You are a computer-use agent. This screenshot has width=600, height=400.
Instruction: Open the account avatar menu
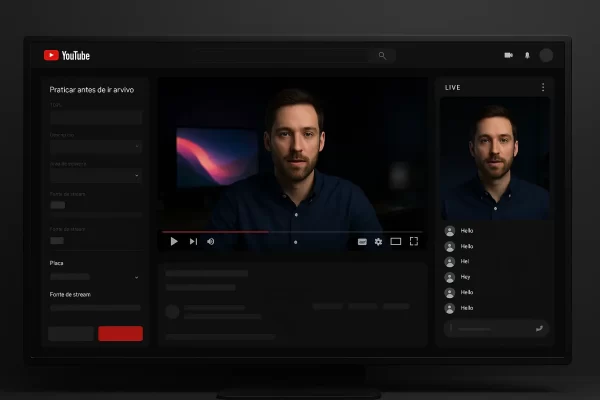pyautogui.click(x=546, y=56)
